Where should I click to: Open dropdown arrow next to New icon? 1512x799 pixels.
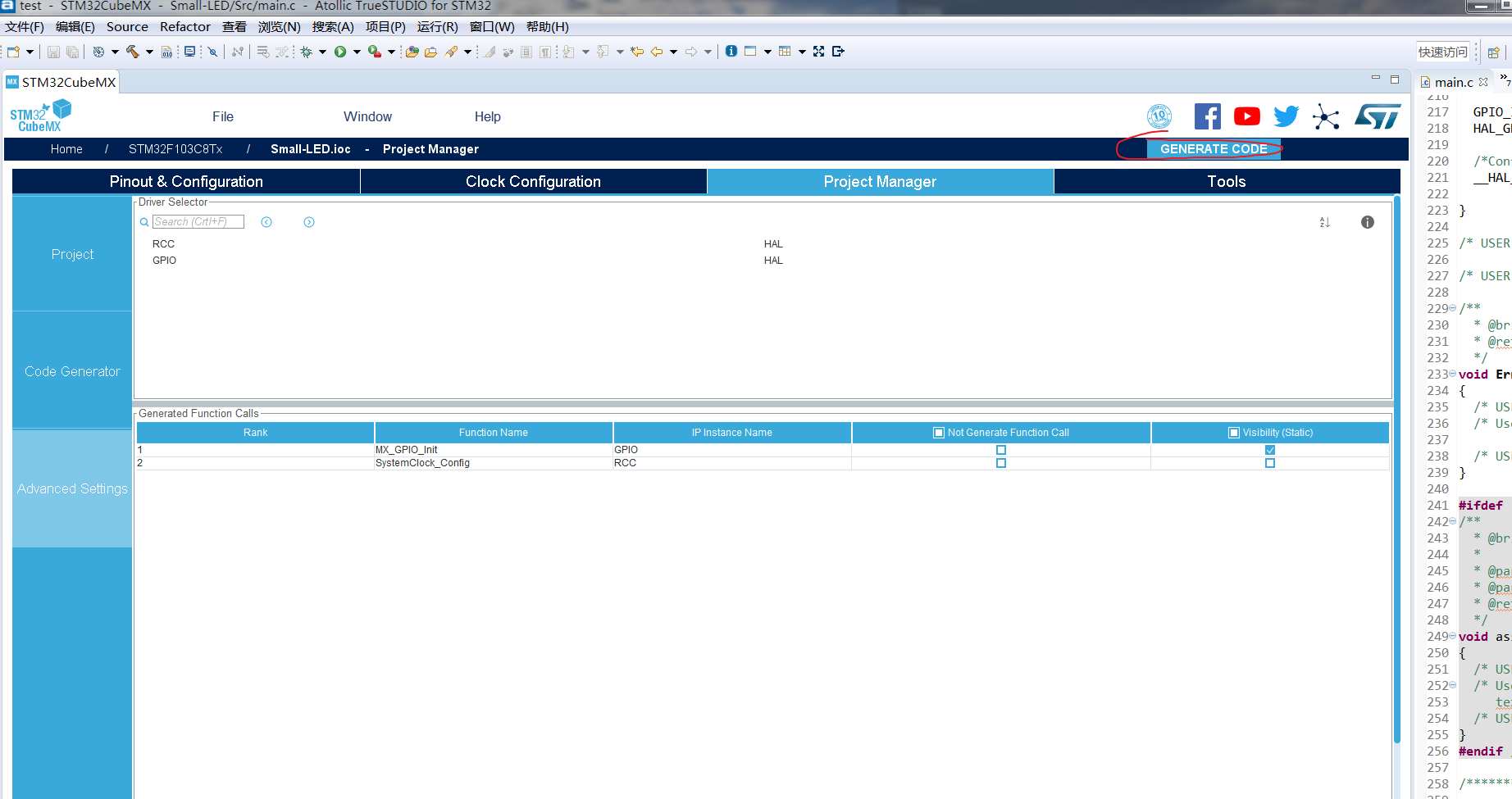click(30, 52)
